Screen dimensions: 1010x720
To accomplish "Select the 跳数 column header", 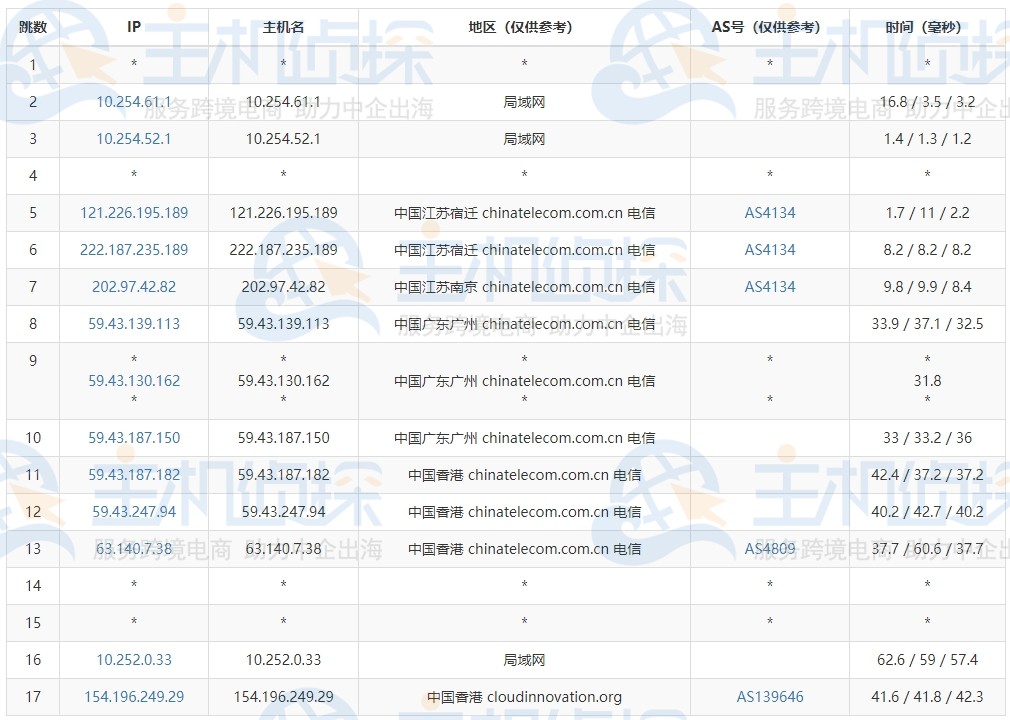I will [33, 28].
